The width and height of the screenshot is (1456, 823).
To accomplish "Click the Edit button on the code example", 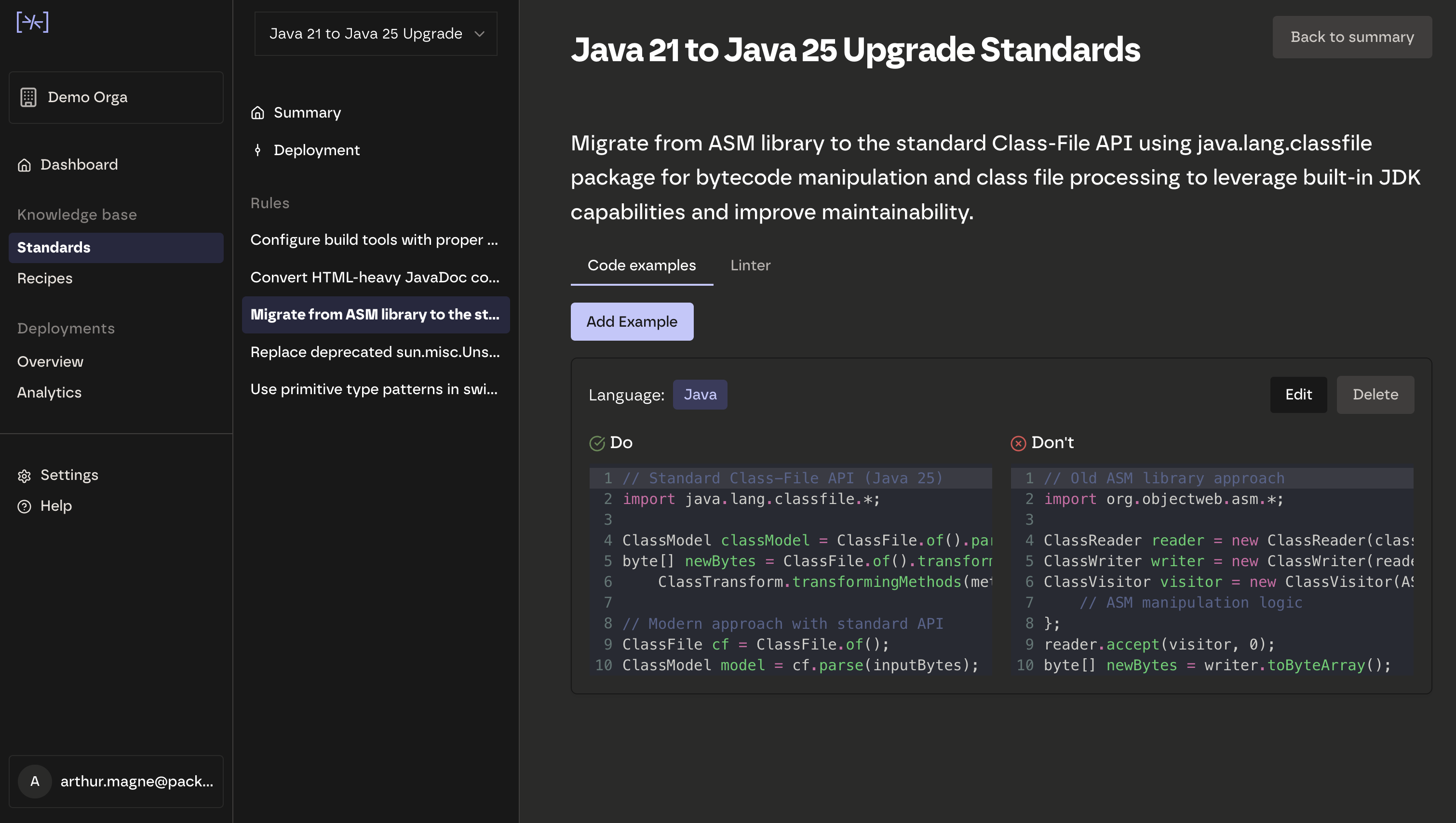I will point(1298,394).
